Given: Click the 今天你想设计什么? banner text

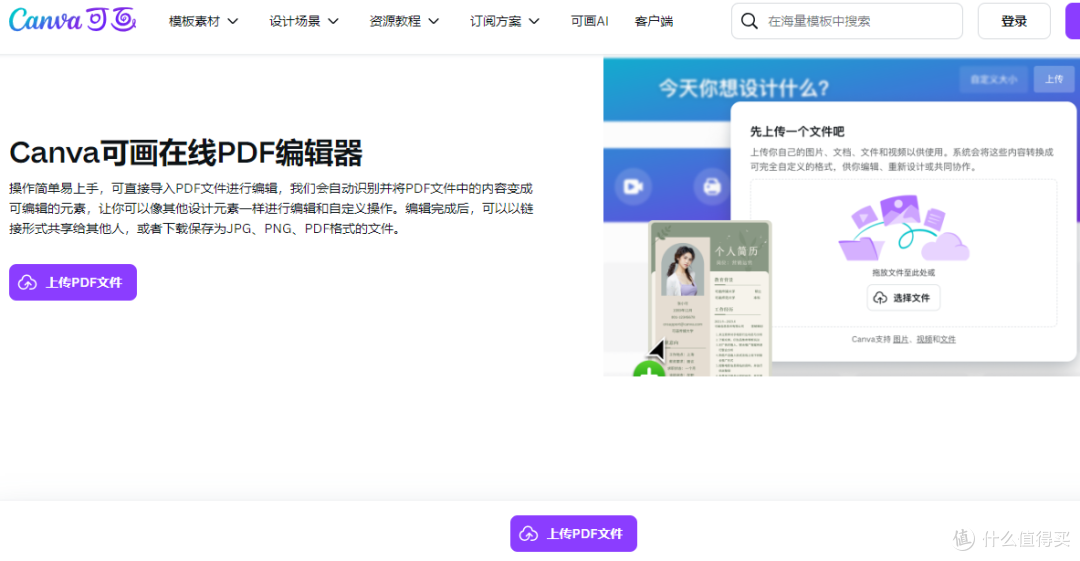Looking at the screenshot, I should [744, 88].
